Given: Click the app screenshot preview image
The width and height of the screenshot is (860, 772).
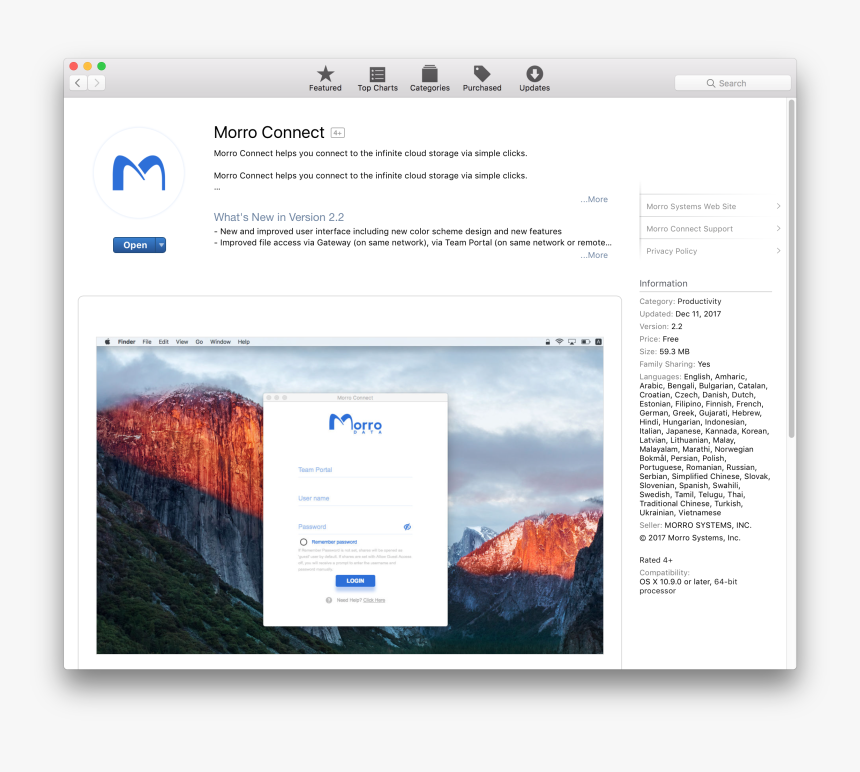Looking at the screenshot, I should 350,496.
